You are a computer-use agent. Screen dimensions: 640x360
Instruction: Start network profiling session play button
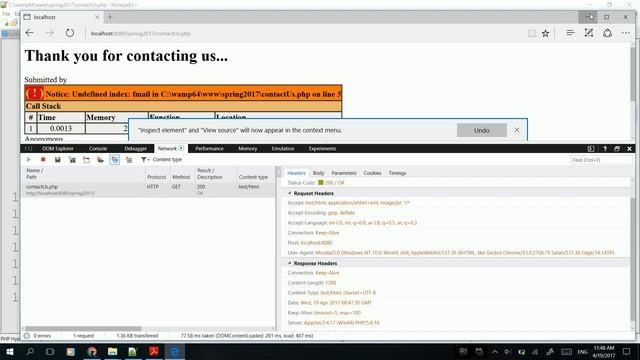pos(29,160)
